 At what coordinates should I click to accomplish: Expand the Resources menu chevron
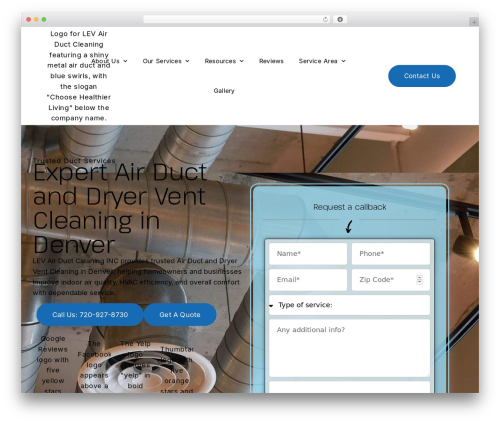click(242, 61)
